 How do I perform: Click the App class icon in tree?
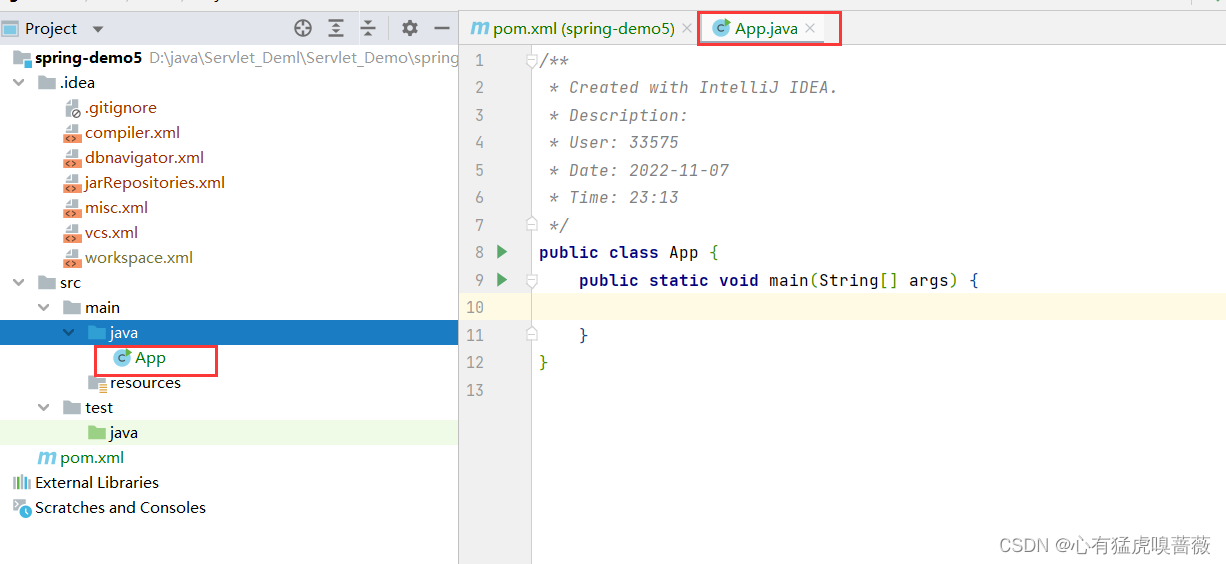pyautogui.click(x=122, y=358)
